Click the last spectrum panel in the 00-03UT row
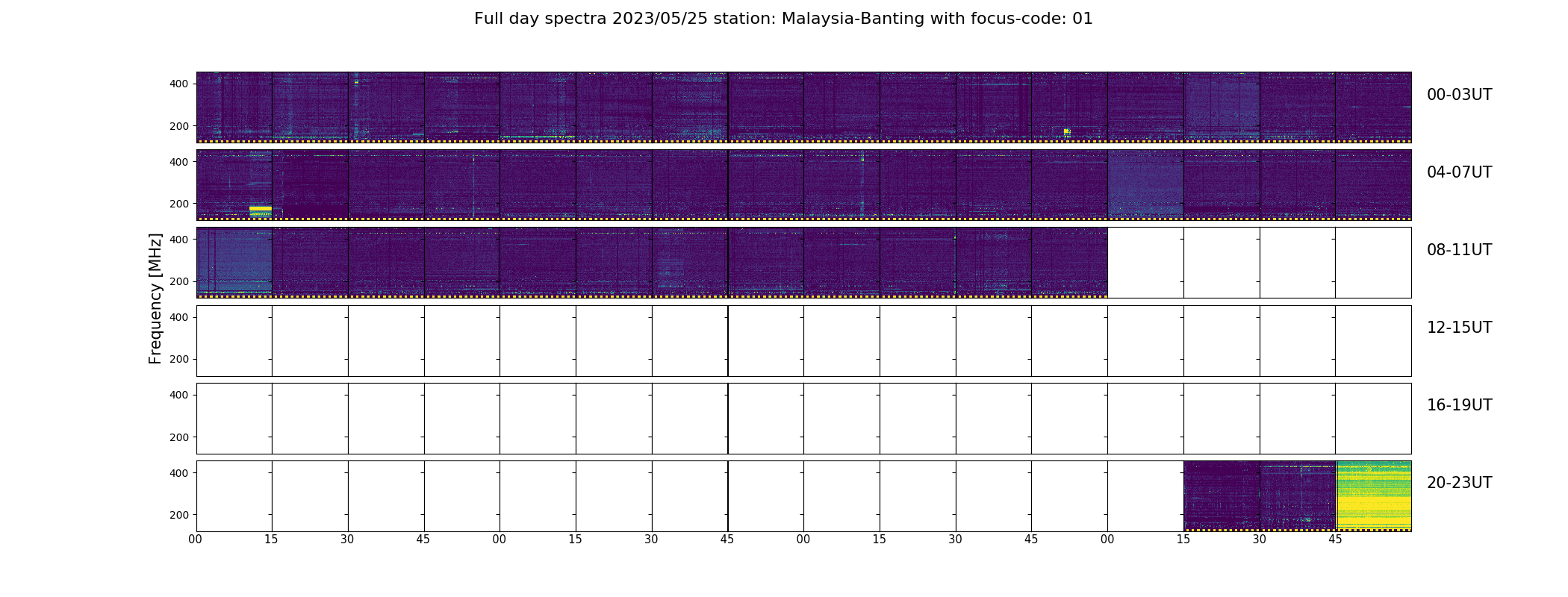Viewport: 1568px width, 597px height. (1373, 107)
